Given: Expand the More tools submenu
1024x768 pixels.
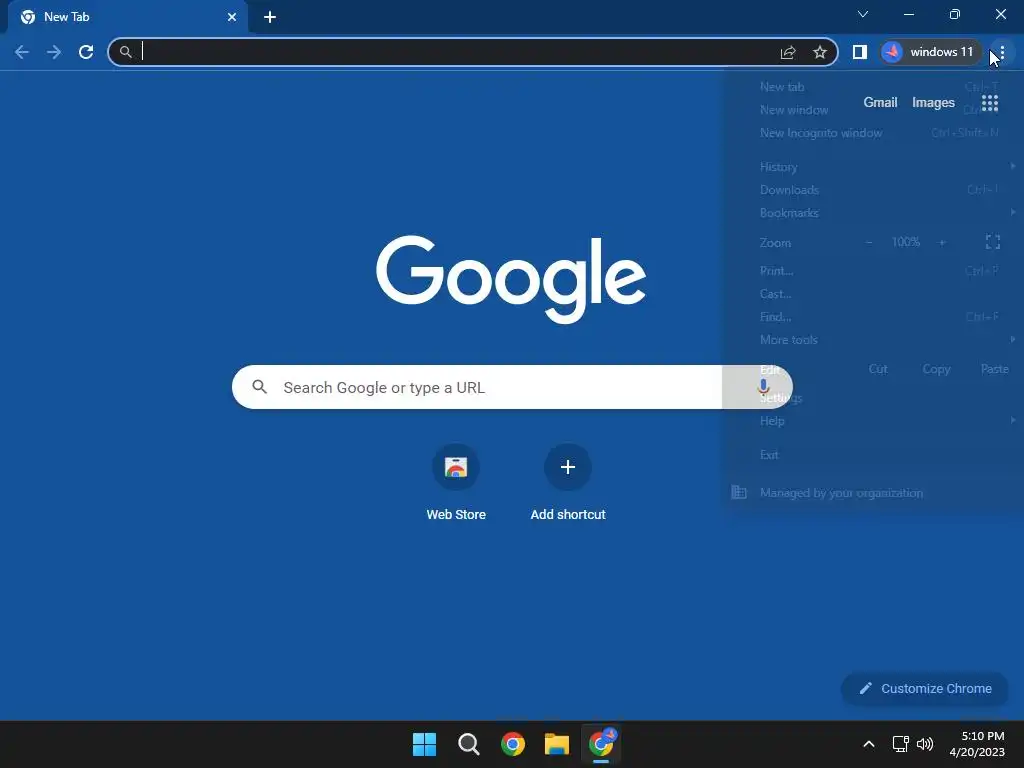Looking at the screenshot, I should (872, 340).
